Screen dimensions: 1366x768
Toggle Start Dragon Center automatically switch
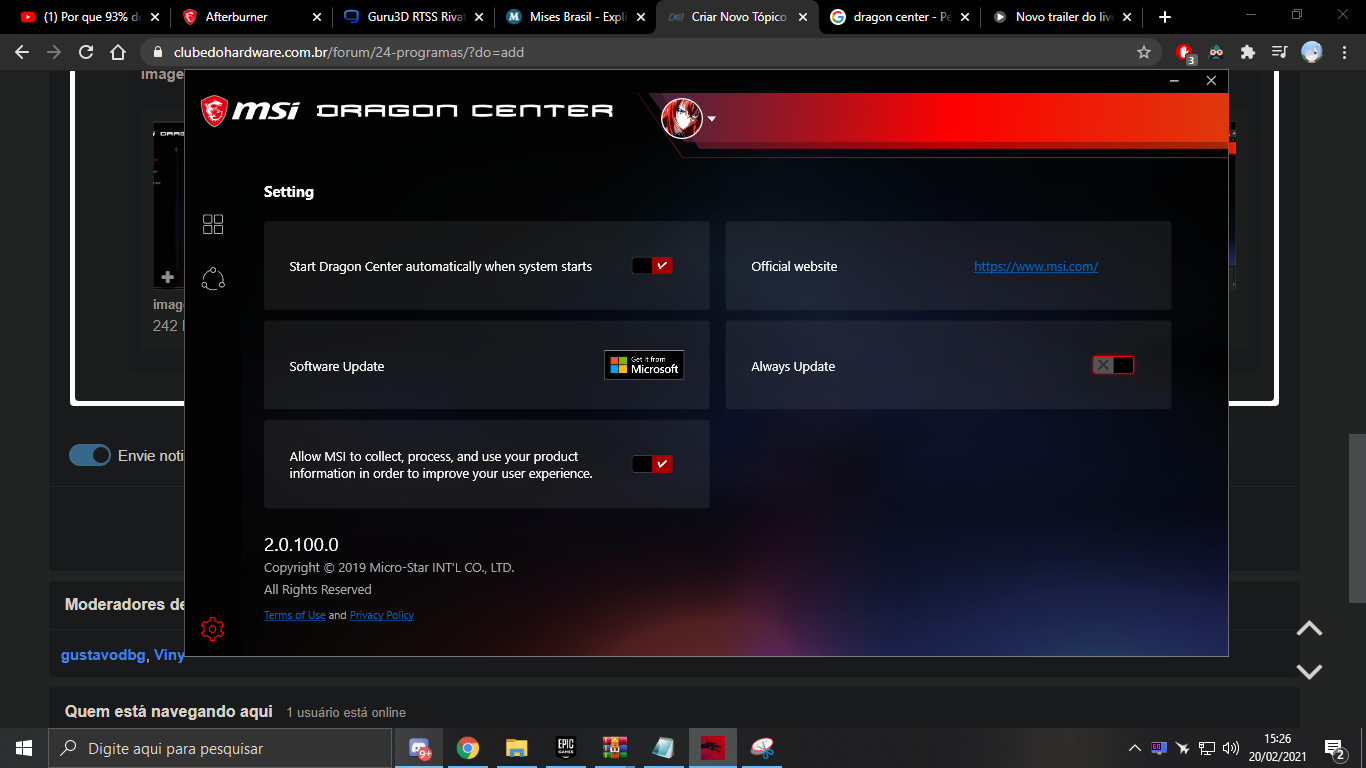[x=652, y=266]
